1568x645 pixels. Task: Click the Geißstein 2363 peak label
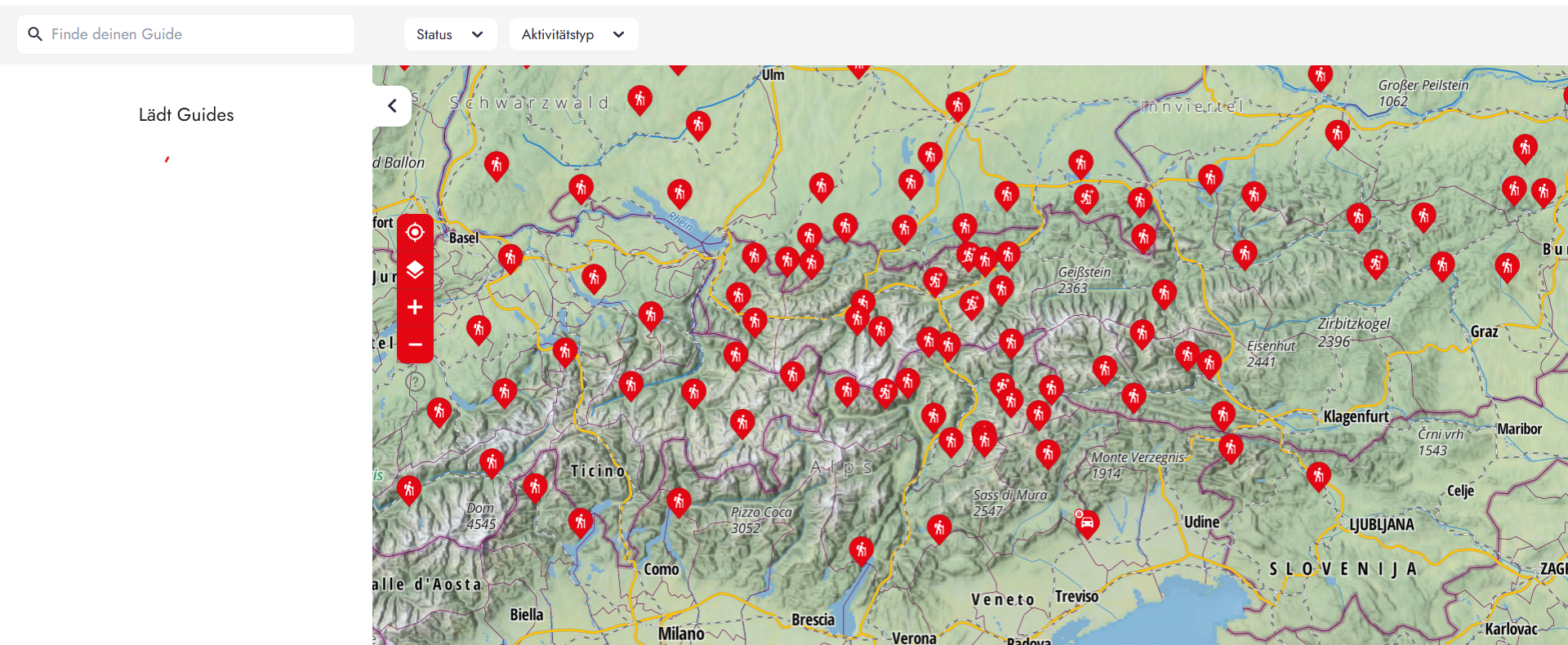[x=1084, y=280]
